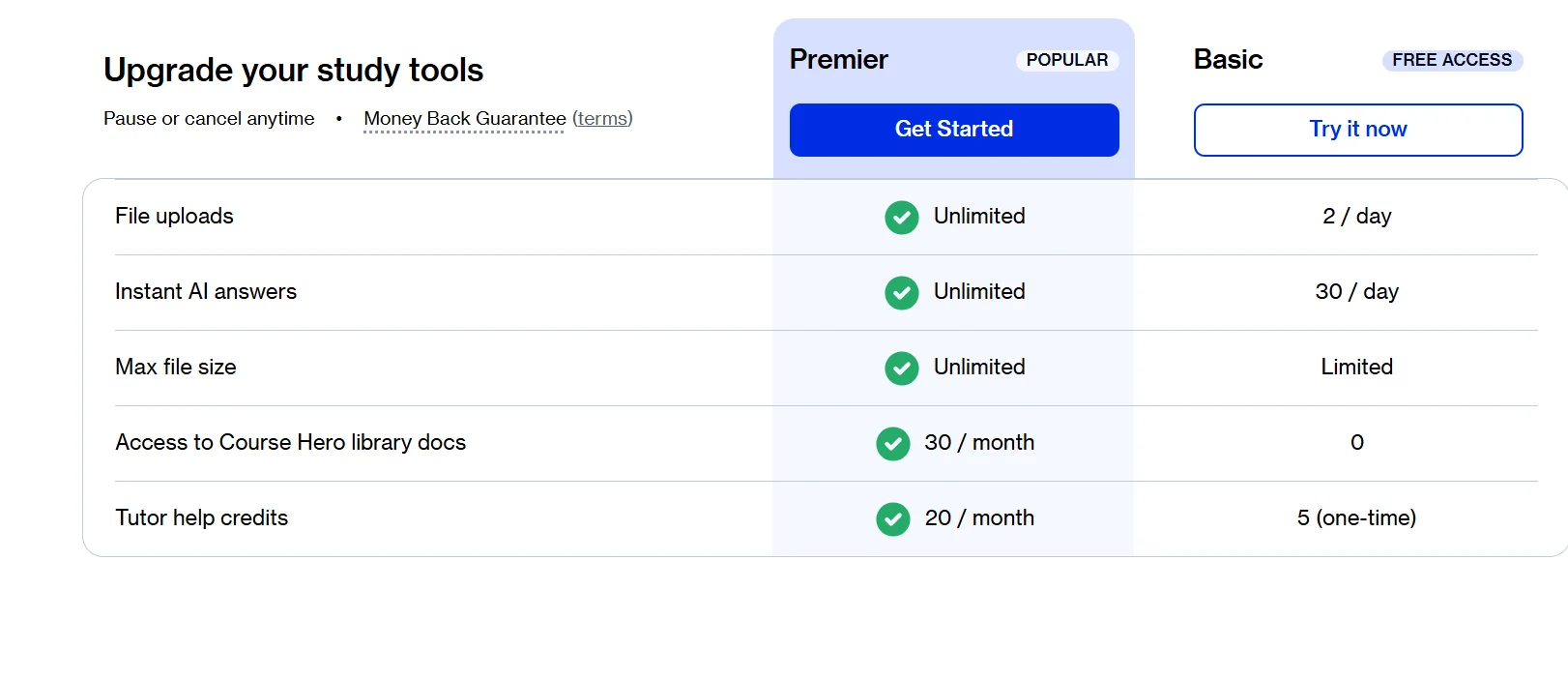Click the Money Back Guarantee text
This screenshot has width=1568, height=679.
click(464, 119)
